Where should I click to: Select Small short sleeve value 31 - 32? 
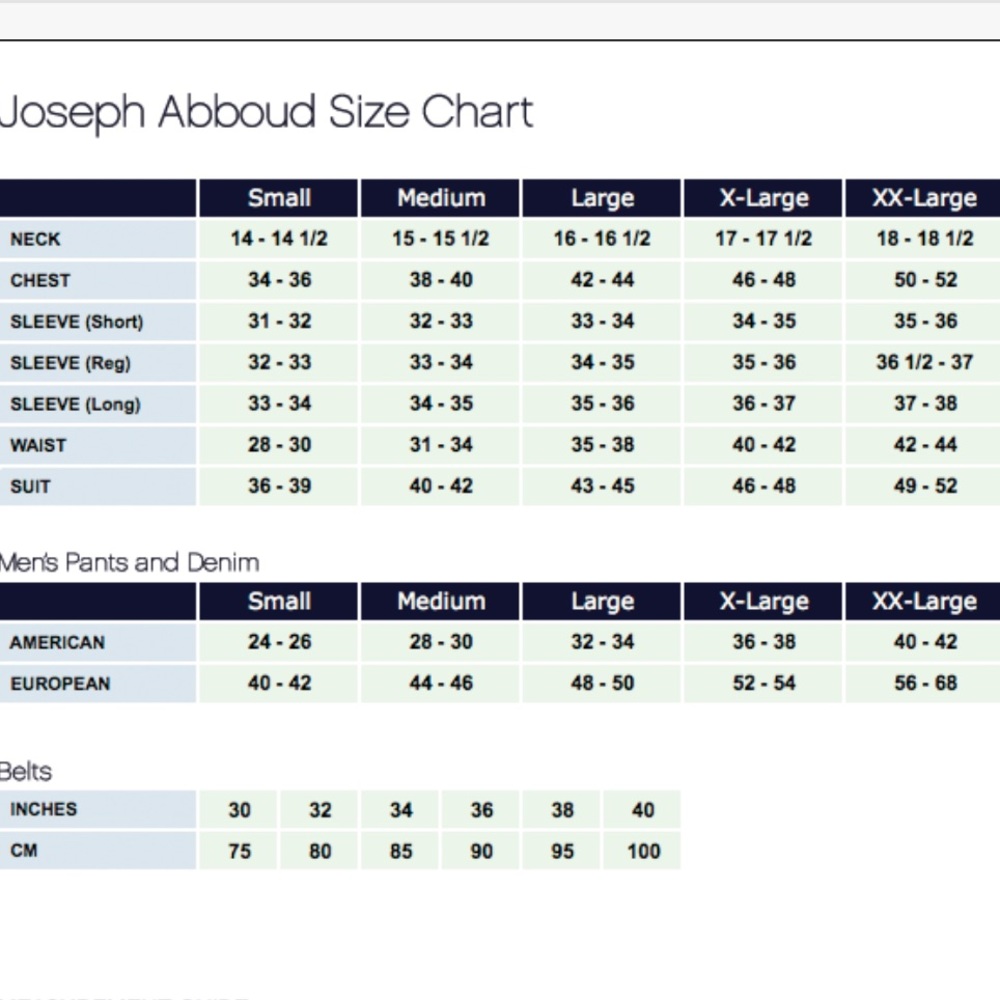point(279,321)
